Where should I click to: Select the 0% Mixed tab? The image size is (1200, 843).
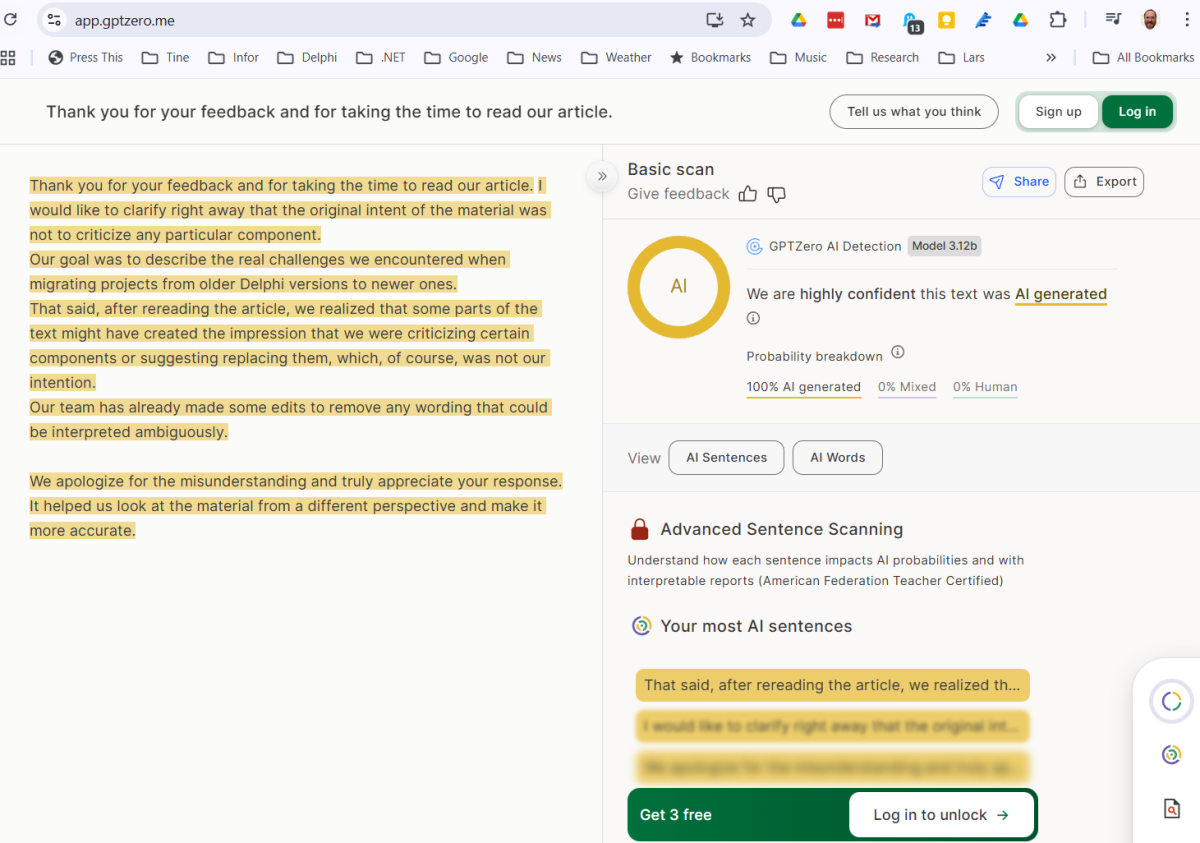tap(907, 387)
